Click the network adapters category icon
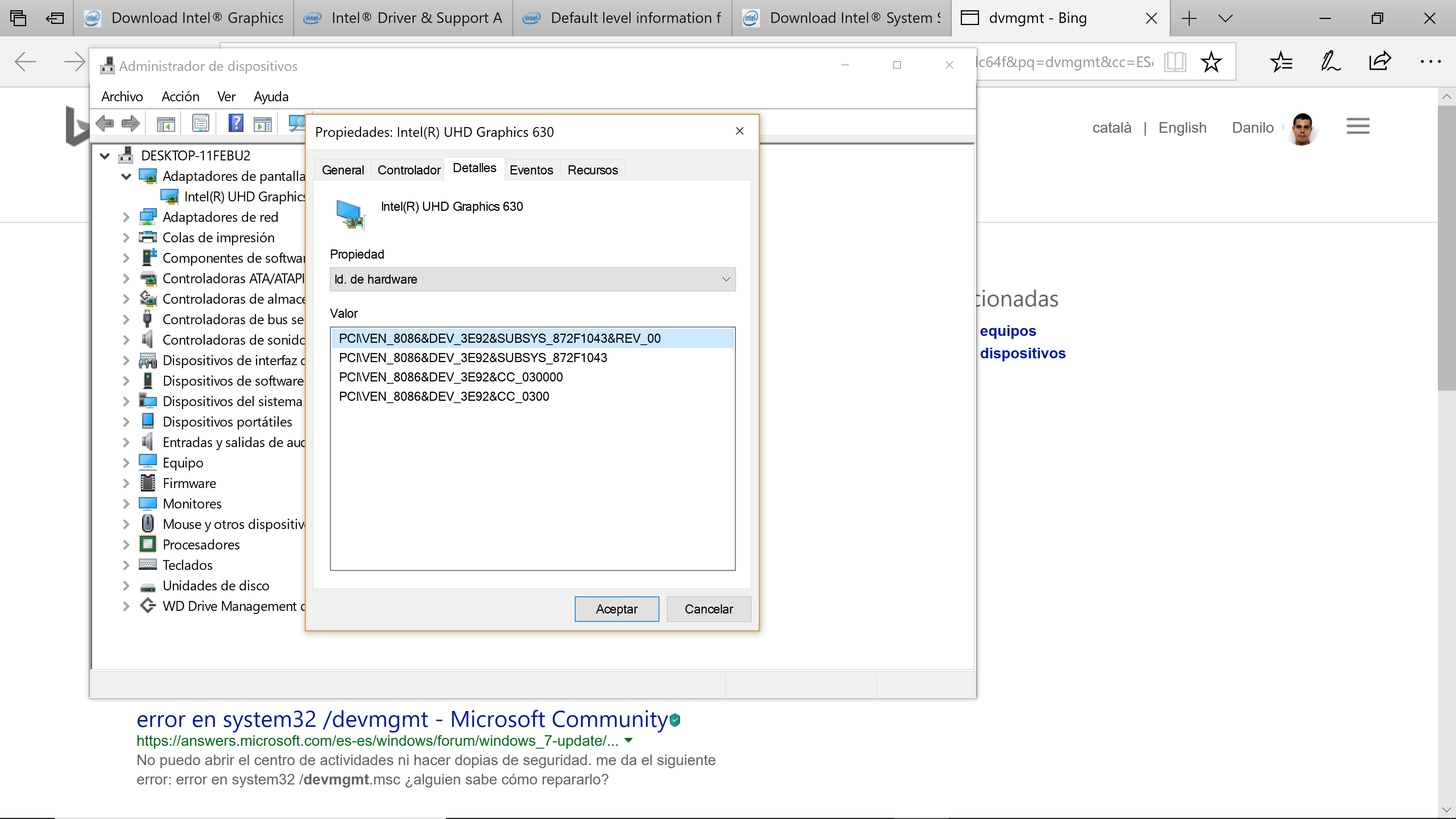The image size is (1456, 819). click(x=148, y=217)
